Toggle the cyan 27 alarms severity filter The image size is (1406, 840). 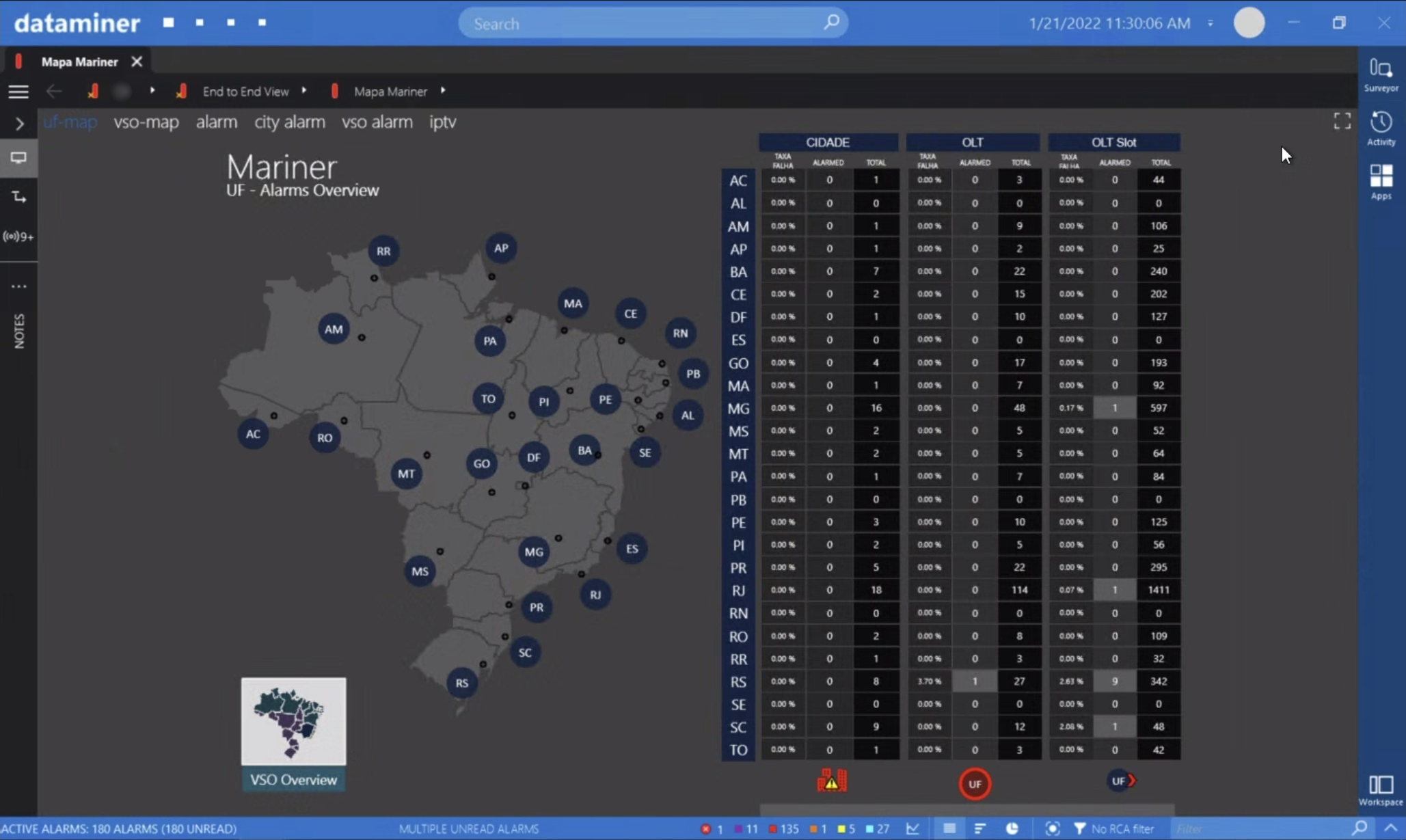878,828
